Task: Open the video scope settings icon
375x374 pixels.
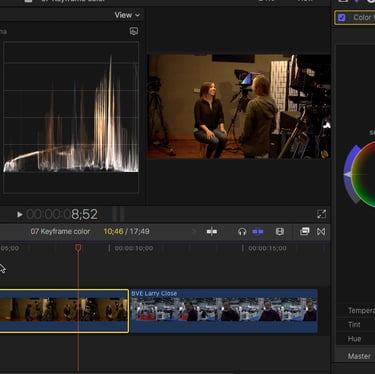Action: click(x=134, y=31)
